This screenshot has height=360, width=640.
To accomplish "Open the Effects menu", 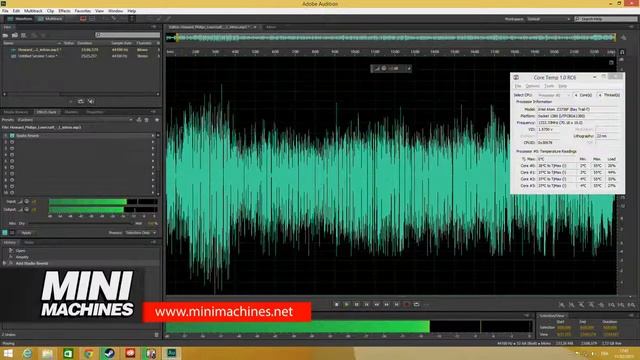I will click(64, 11).
